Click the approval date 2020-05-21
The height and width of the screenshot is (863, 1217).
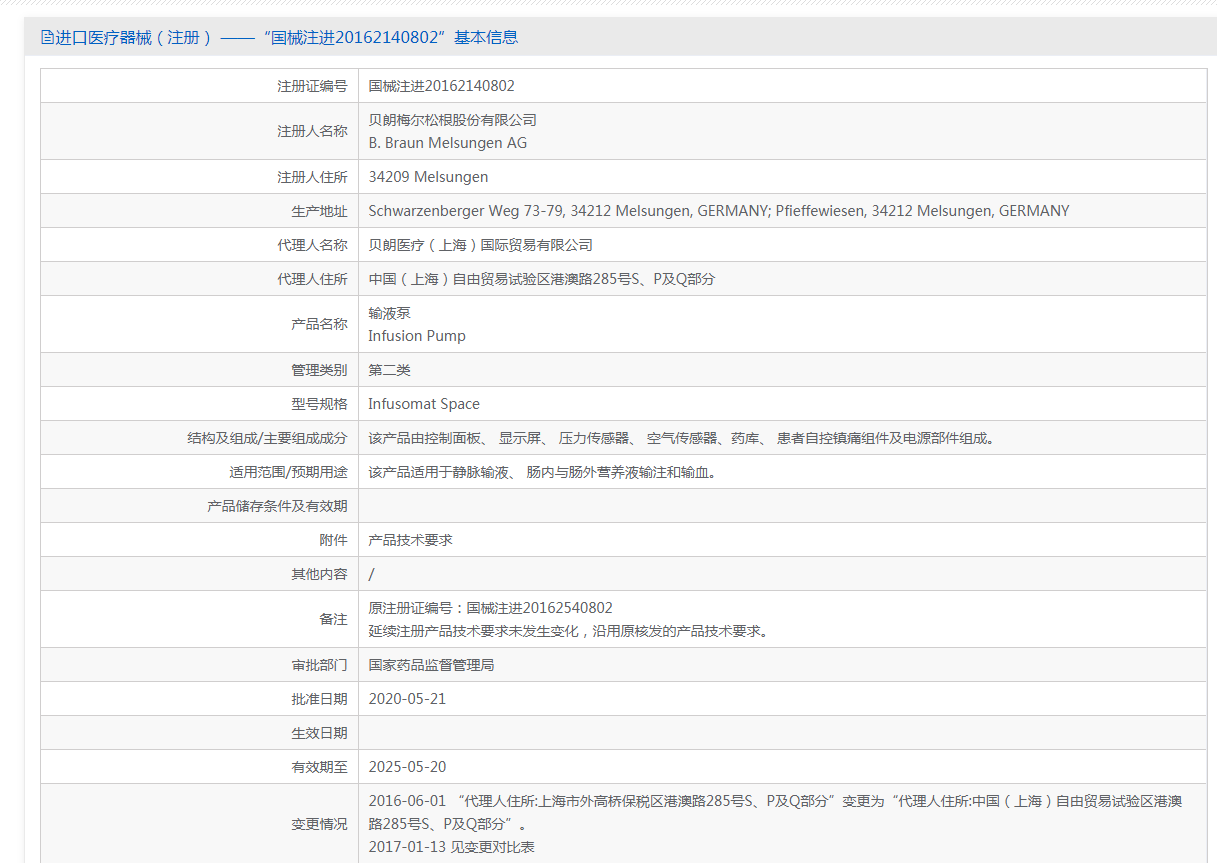click(x=407, y=699)
